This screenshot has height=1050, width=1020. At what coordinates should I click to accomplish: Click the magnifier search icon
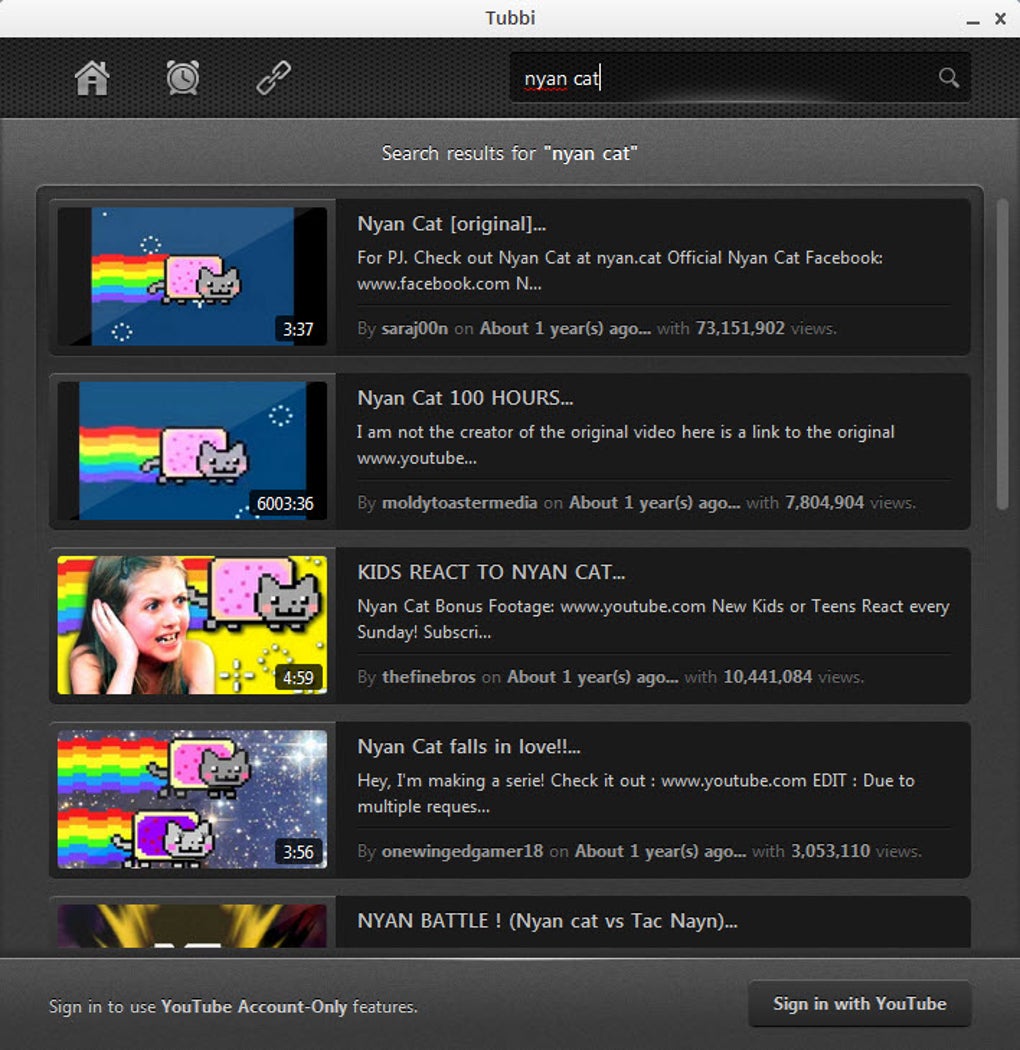948,78
